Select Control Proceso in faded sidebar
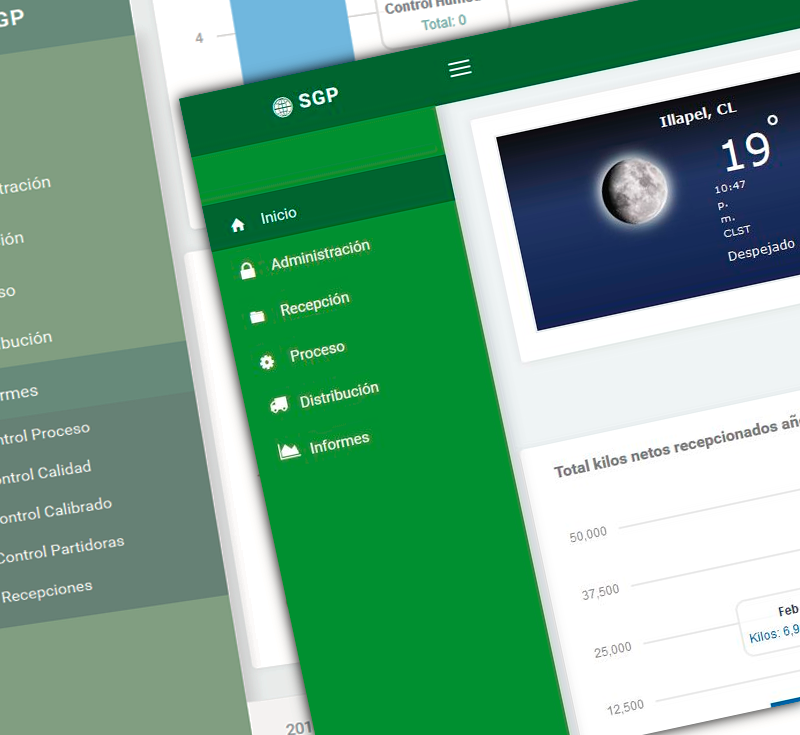Viewport: 800px width, 735px height. point(43,434)
